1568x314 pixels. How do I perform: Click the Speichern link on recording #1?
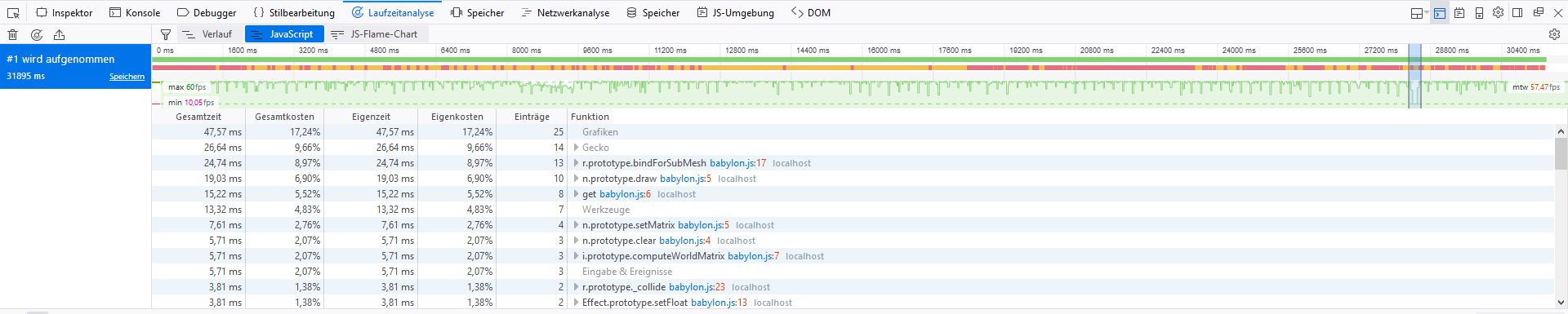[x=127, y=77]
